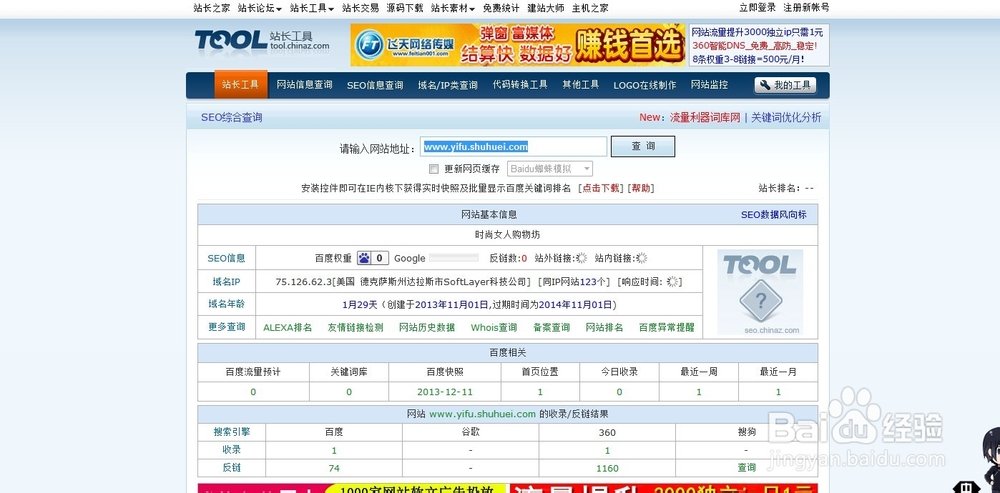This screenshot has height=493, width=1000.
Task: Expand the 站长素材 top menu
Action: click(453, 8)
